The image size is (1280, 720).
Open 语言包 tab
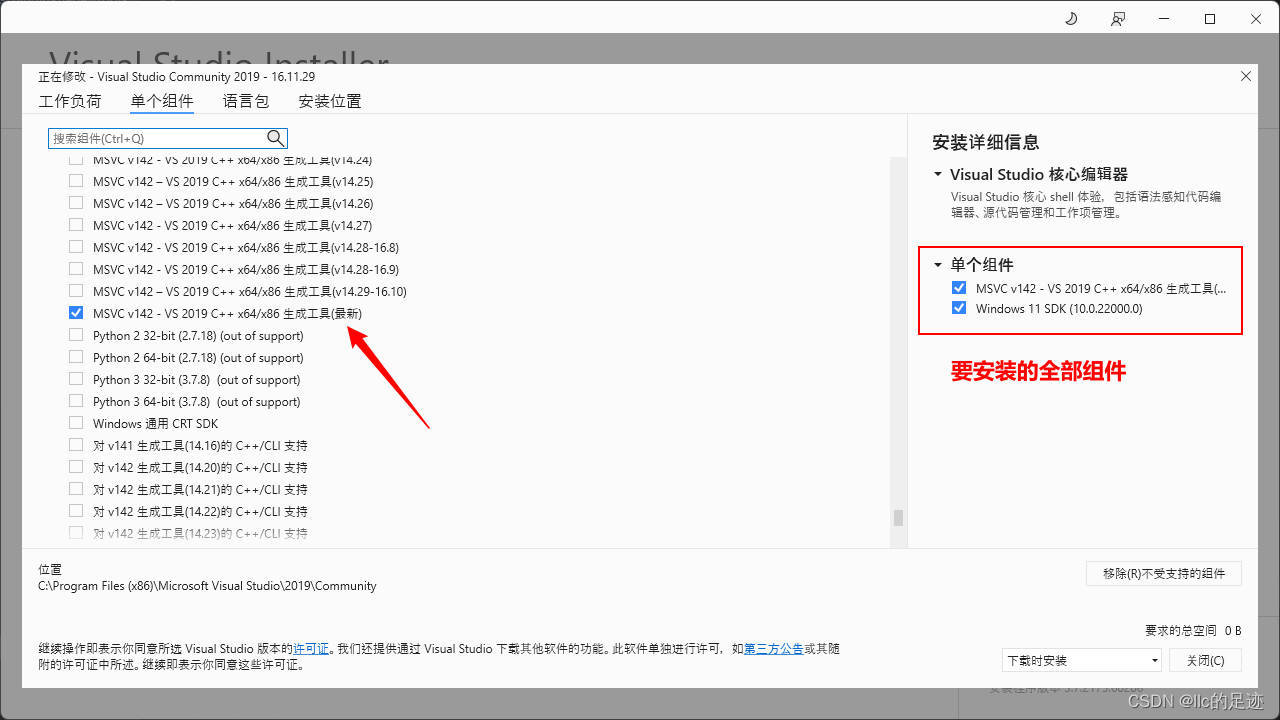click(246, 101)
